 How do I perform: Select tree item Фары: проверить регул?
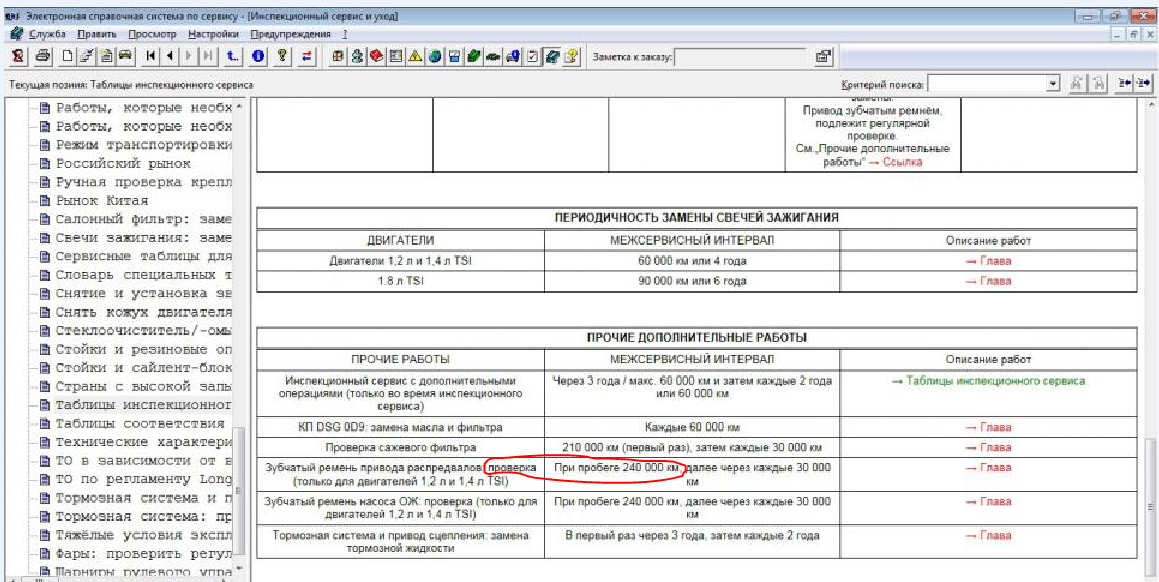(145, 552)
